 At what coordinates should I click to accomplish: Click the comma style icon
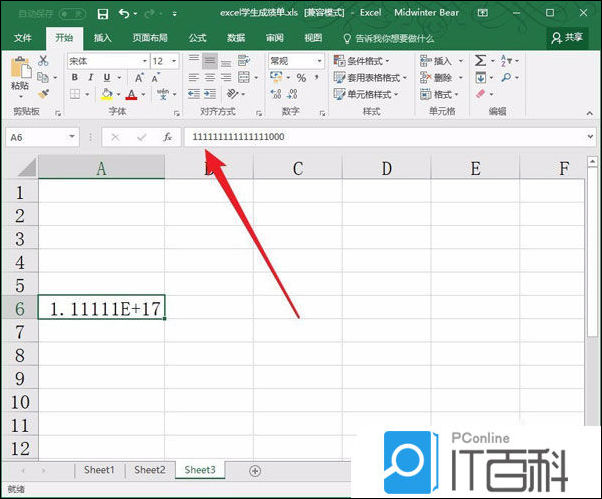[x=317, y=78]
